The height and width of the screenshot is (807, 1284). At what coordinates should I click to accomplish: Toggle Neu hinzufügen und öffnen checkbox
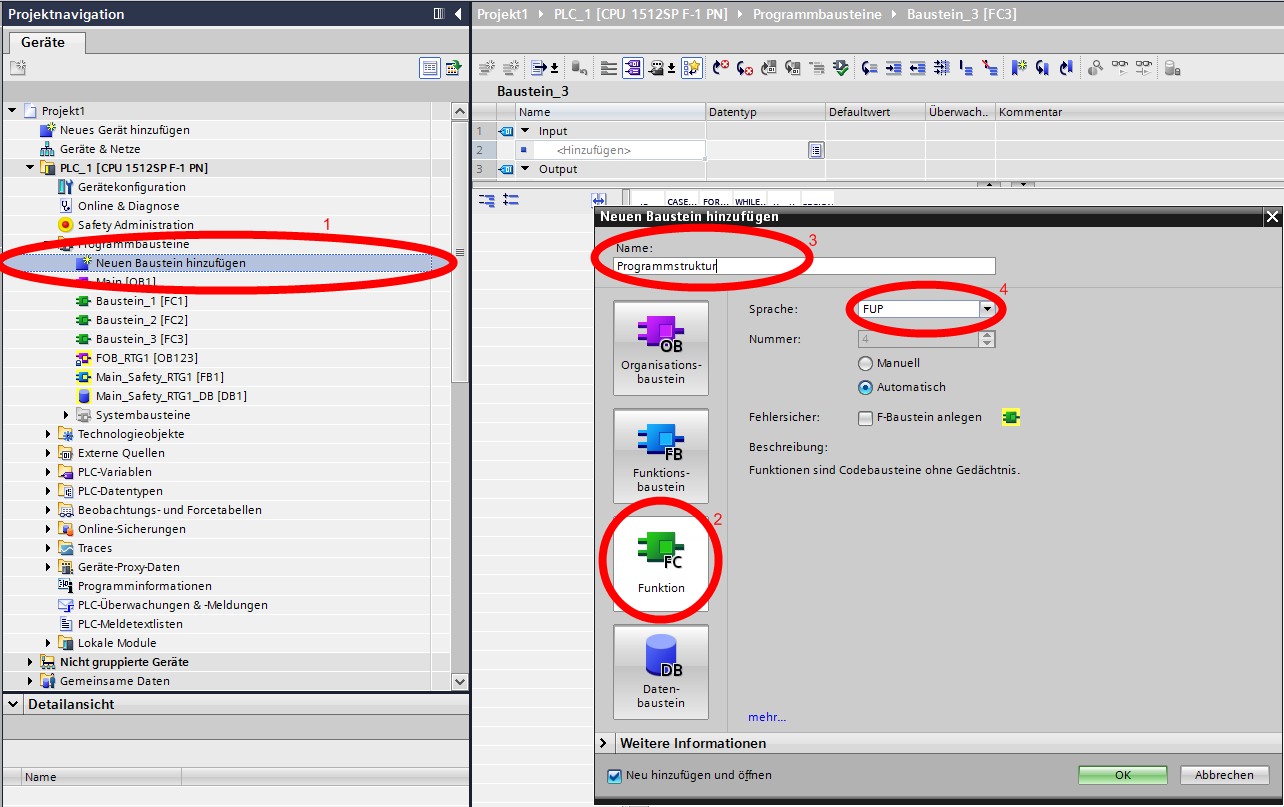tap(614, 776)
